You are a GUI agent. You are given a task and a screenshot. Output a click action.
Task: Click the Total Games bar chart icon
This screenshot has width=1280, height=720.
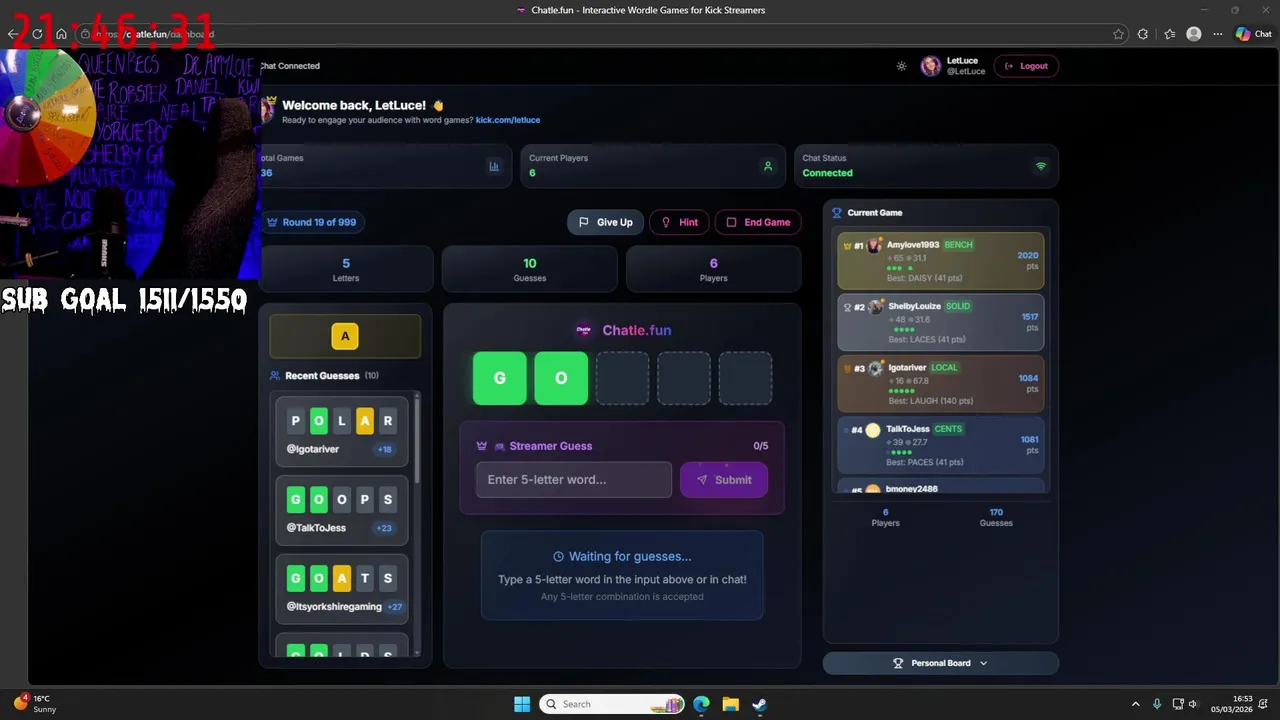(494, 166)
